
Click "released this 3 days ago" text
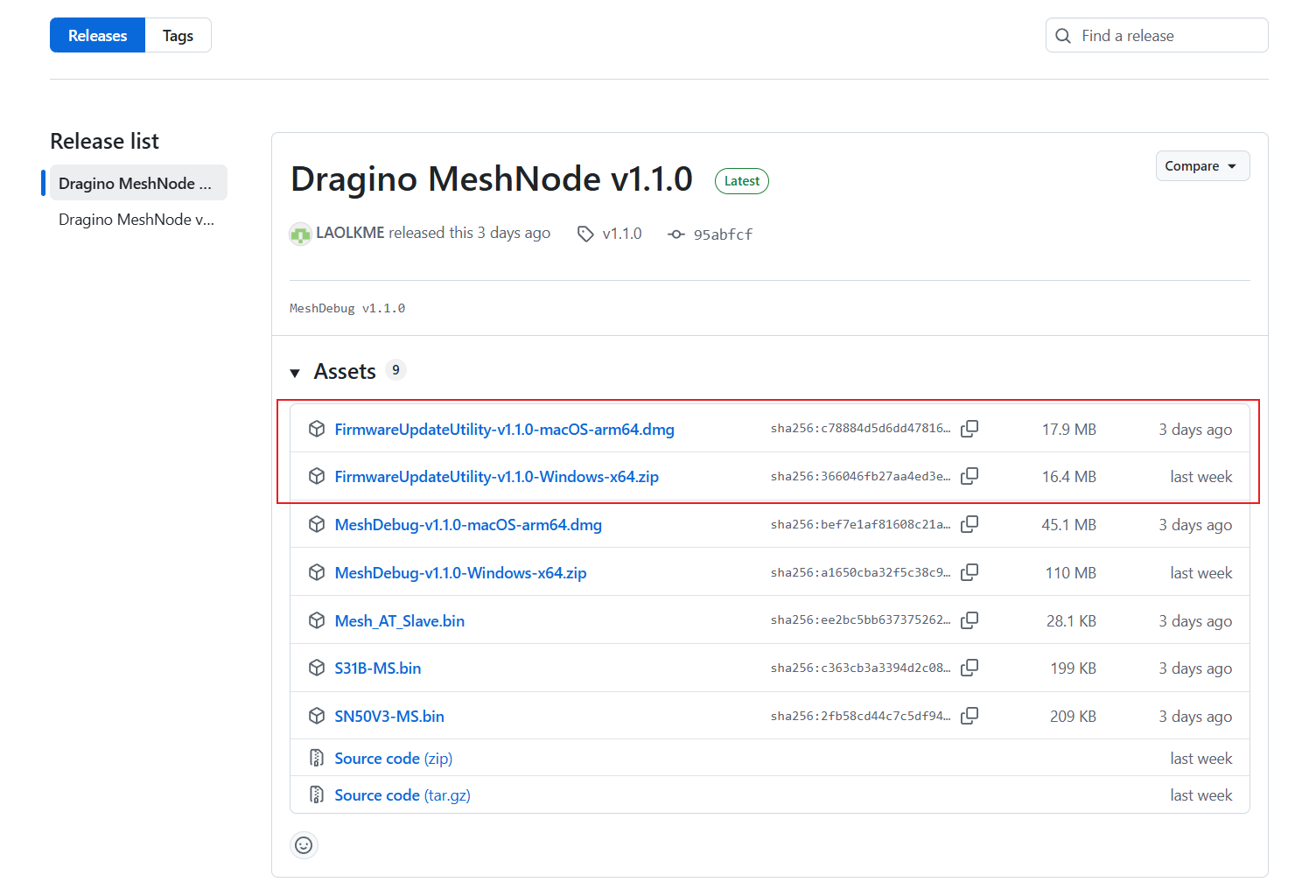pyautogui.click(x=470, y=233)
